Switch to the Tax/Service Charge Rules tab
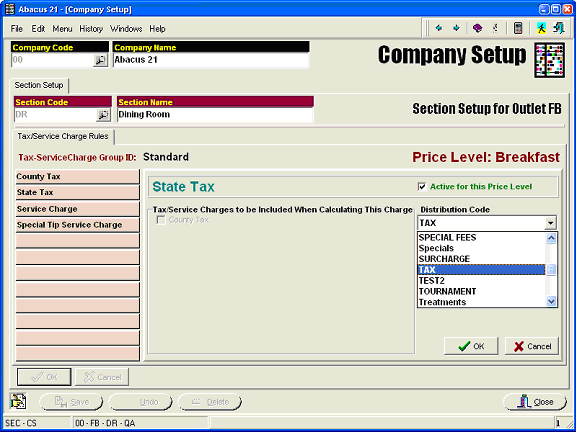 point(63,136)
